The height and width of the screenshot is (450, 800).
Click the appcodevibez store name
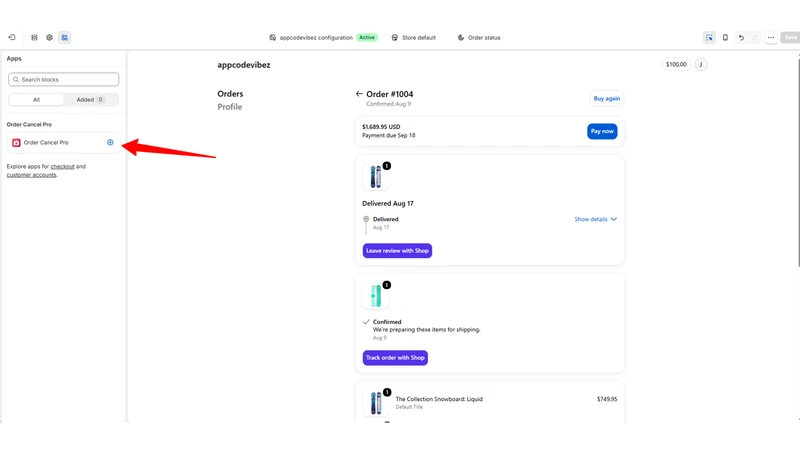click(244, 65)
